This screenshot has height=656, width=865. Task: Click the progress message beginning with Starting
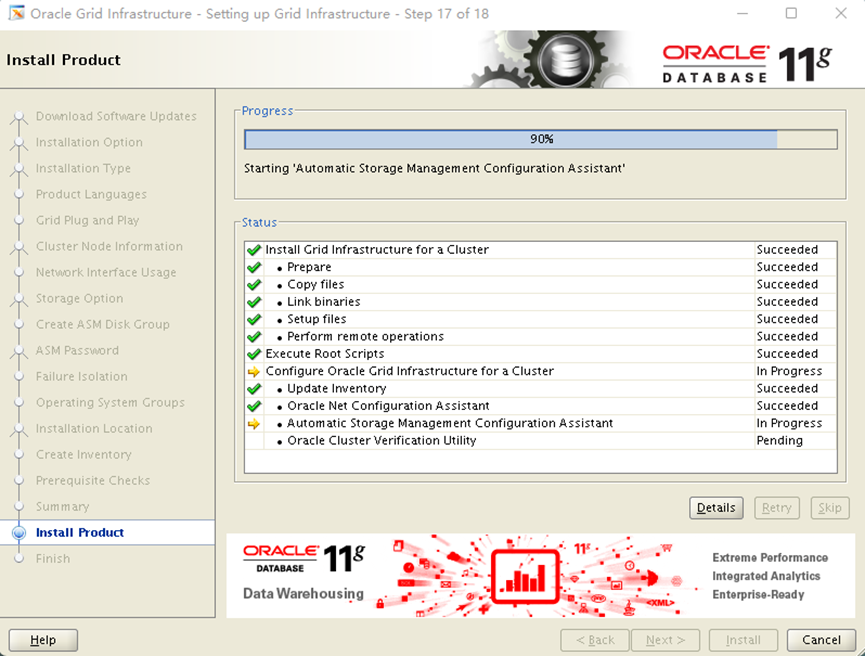pyautogui.click(x=435, y=168)
